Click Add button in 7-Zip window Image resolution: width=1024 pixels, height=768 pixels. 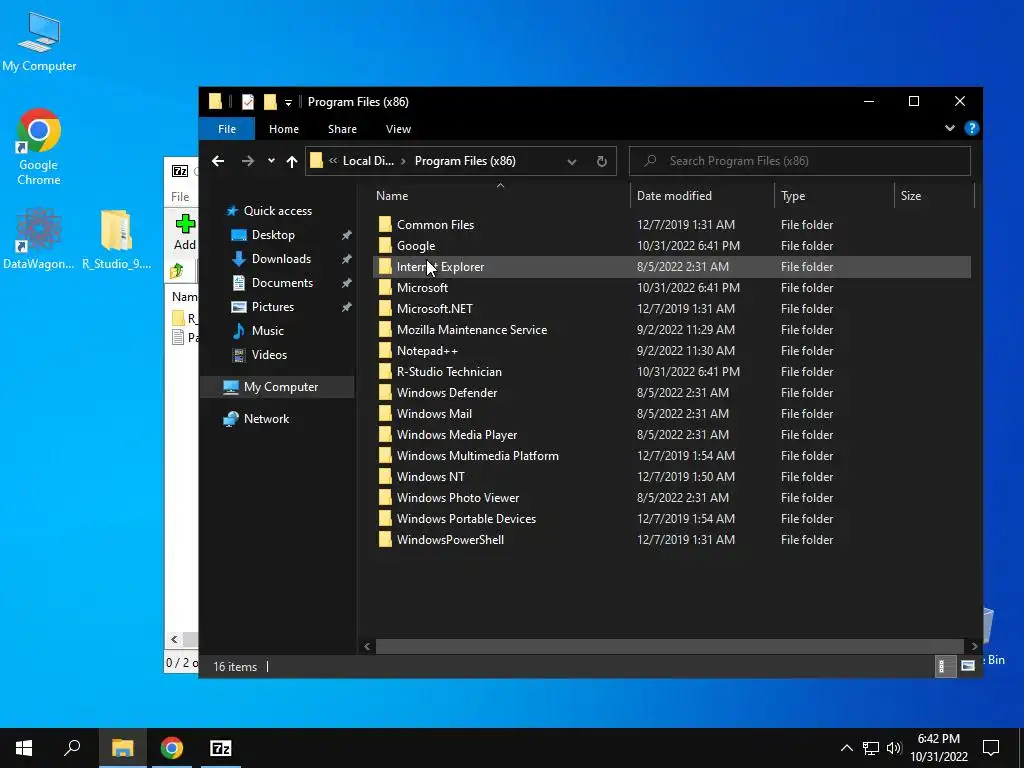point(185,232)
